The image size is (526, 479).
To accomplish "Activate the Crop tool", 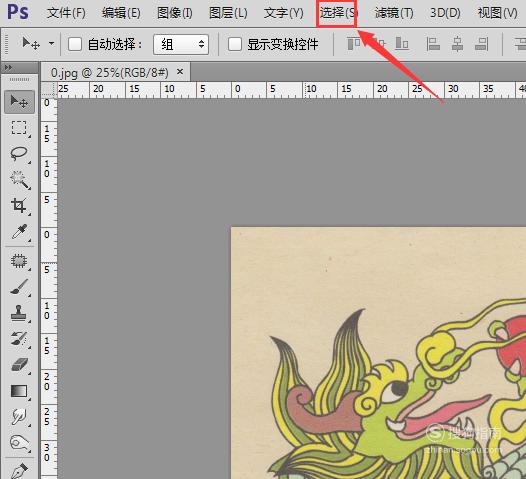I will pyautogui.click(x=19, y=205).
